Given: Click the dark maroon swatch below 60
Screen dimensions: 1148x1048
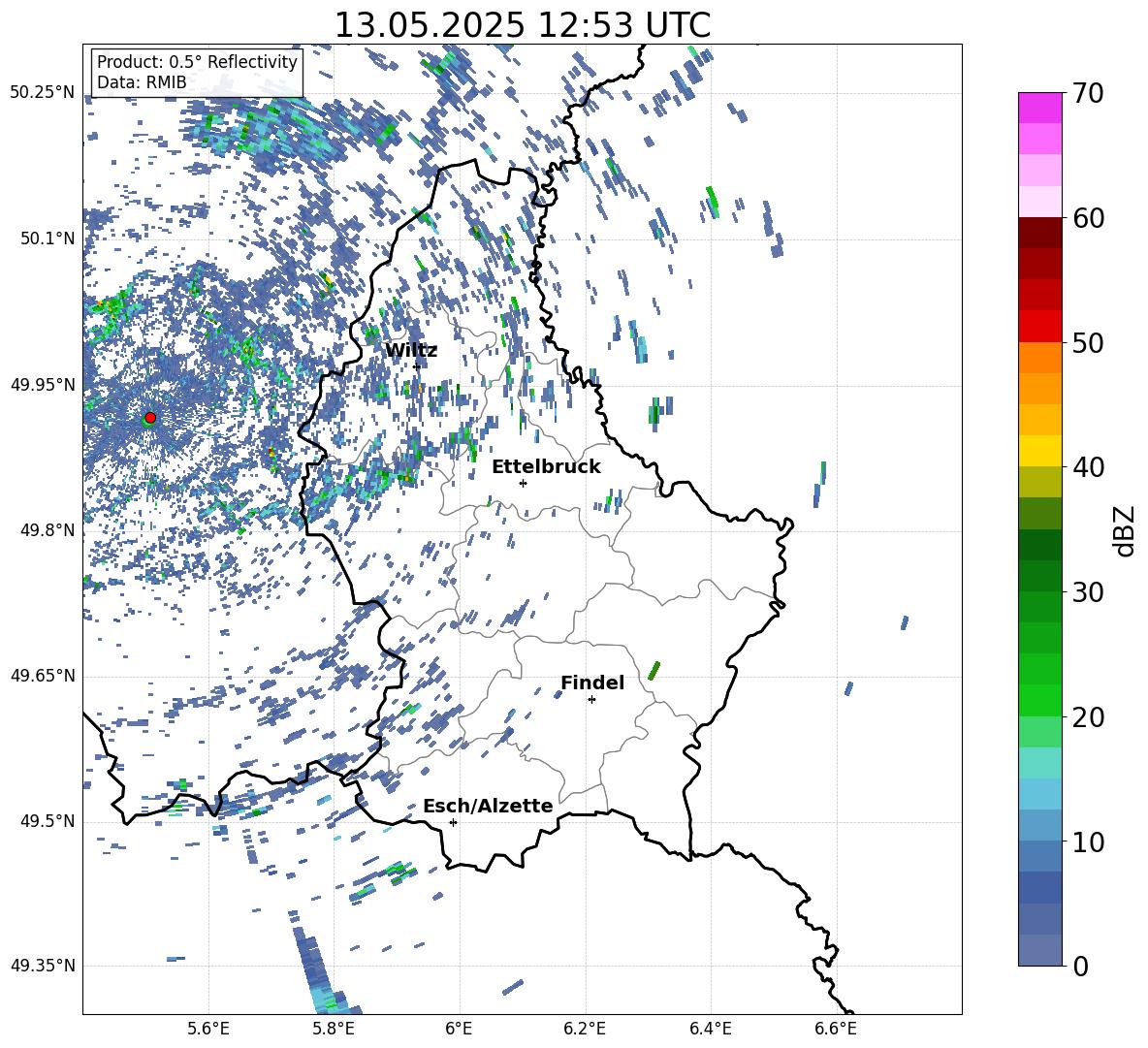Looking at the screenshot, I should click(1039, 233).
